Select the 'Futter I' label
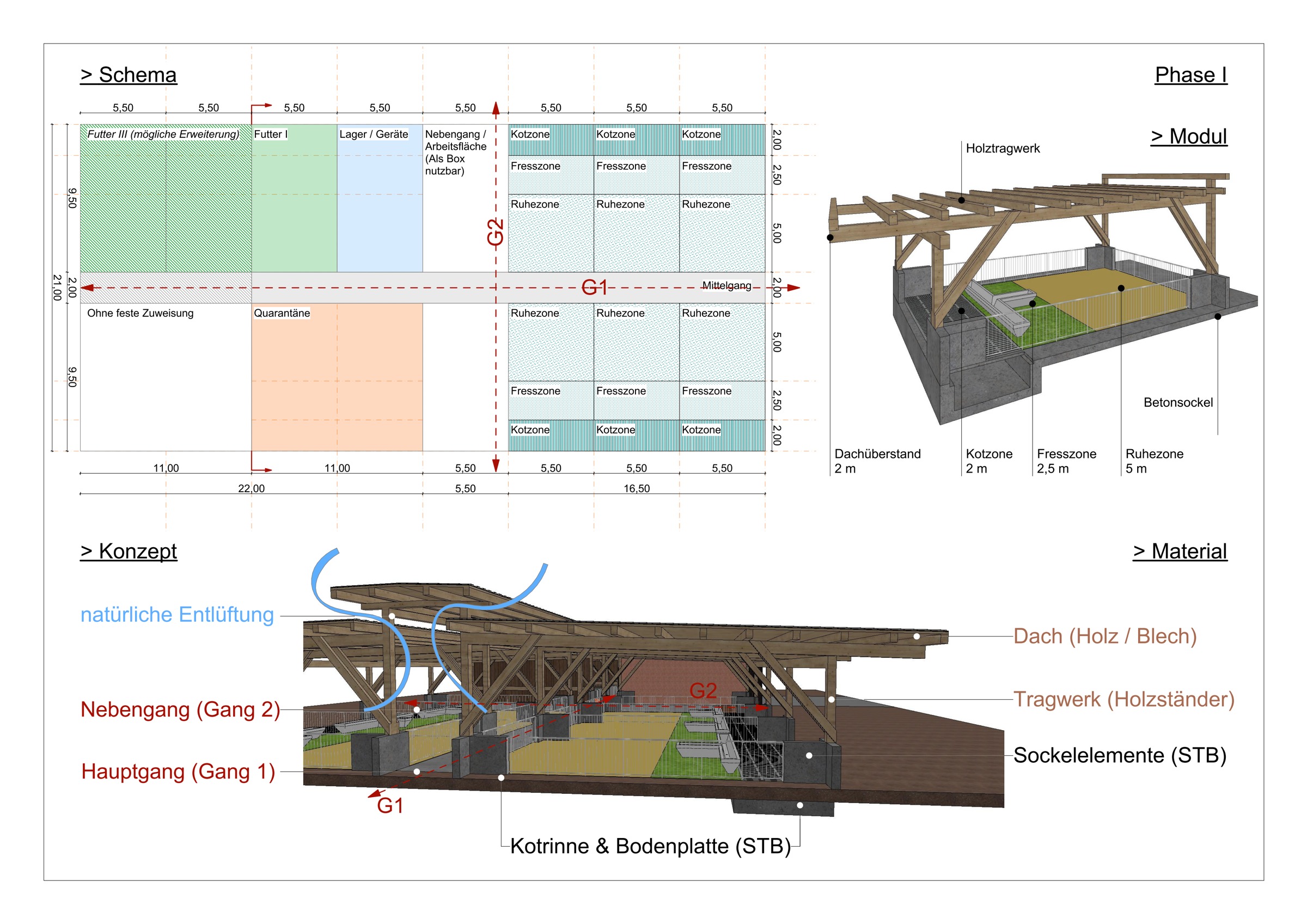Image resolution: width=1307 pixels, height=924 pixels. coord(271,134)
